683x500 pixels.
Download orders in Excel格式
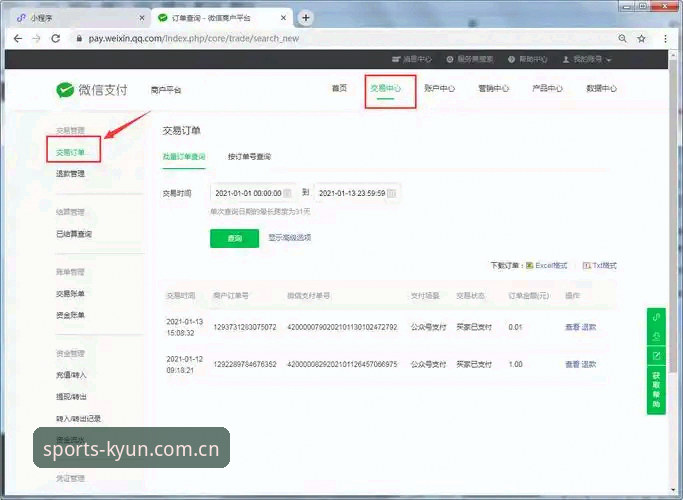[x=547, y=265]
